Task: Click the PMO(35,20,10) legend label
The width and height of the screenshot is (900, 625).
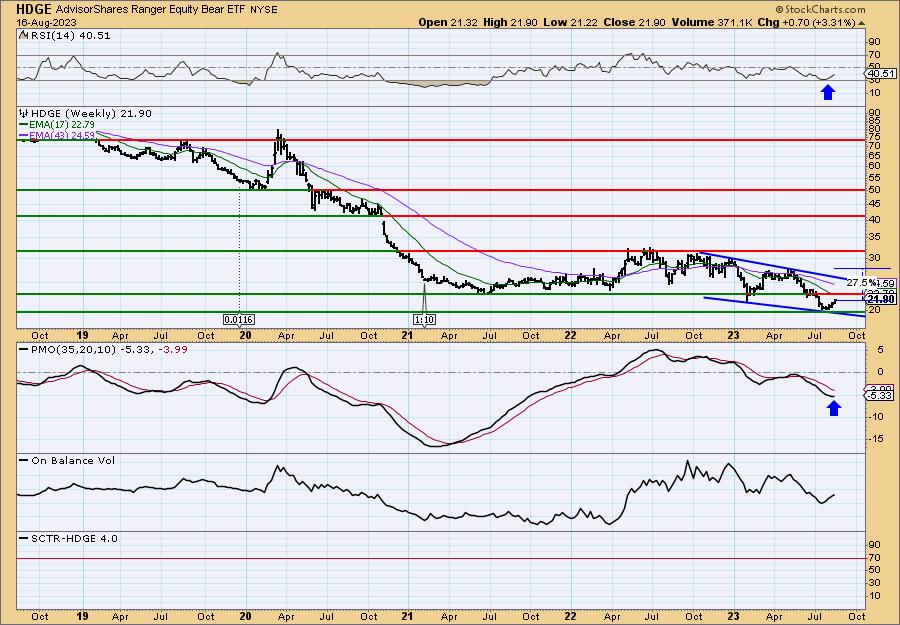Action: 111,350
